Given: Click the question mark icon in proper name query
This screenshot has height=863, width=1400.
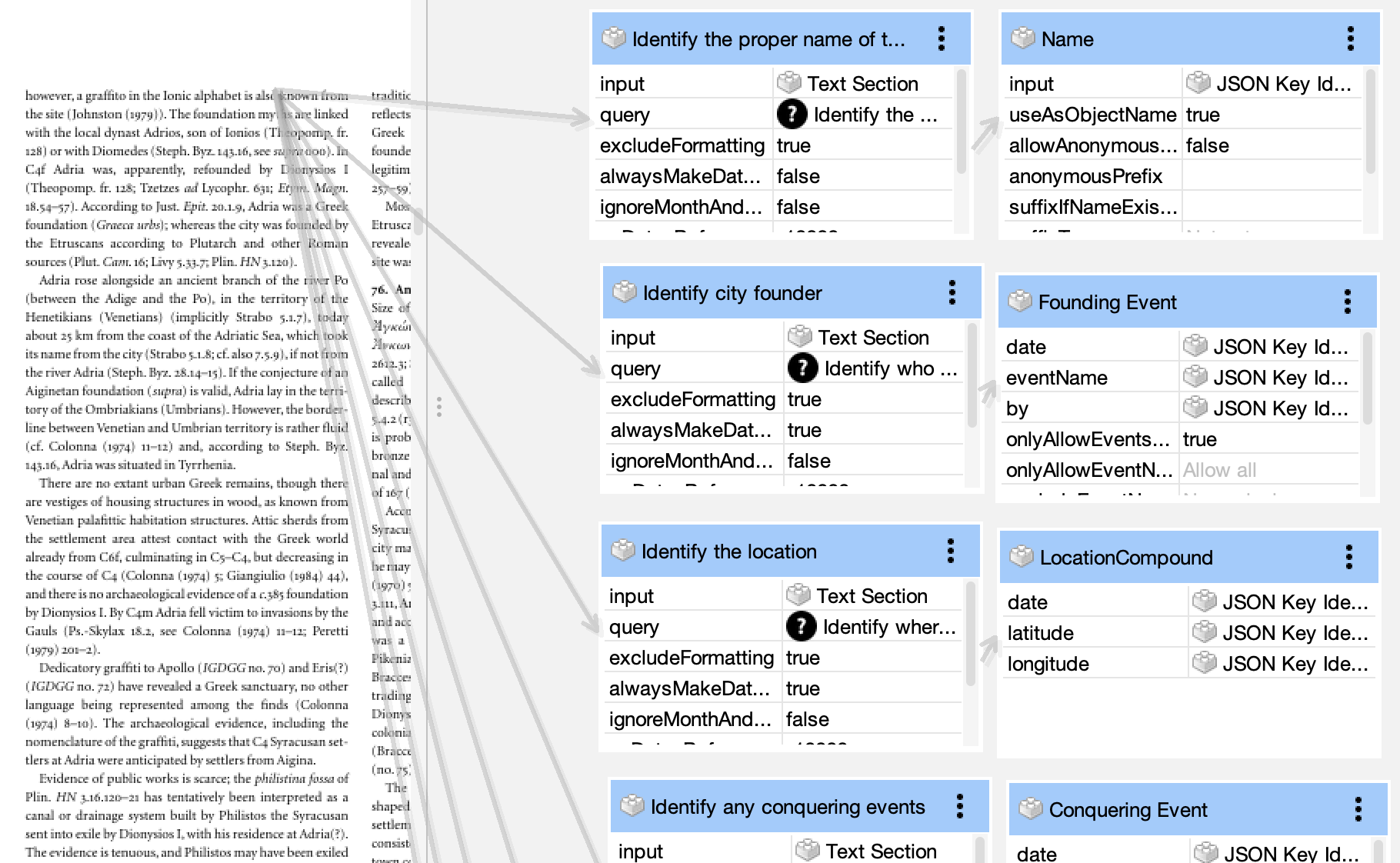Looking at the screenshot, I should tap(791, 115).
